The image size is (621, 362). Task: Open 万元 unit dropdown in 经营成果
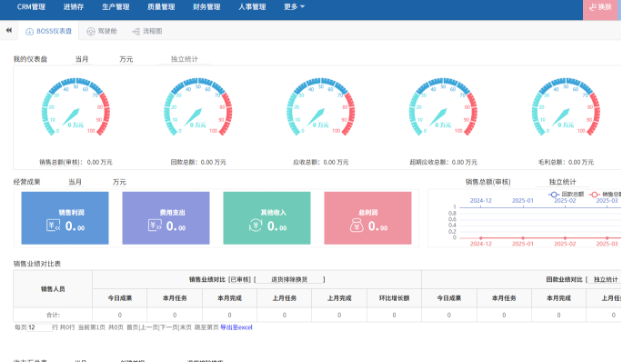point(119,182)
